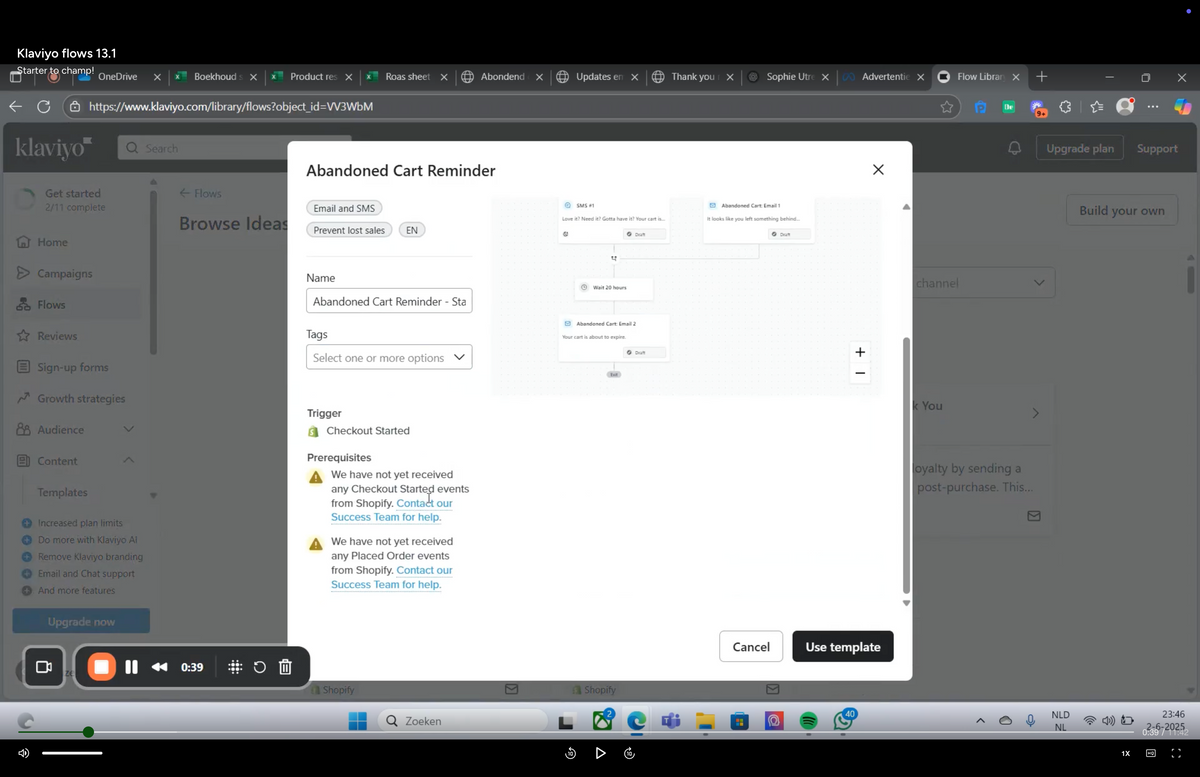1200x777 pixels.
Task: Skip back ten seconds in video
Action: pos(571,753)
